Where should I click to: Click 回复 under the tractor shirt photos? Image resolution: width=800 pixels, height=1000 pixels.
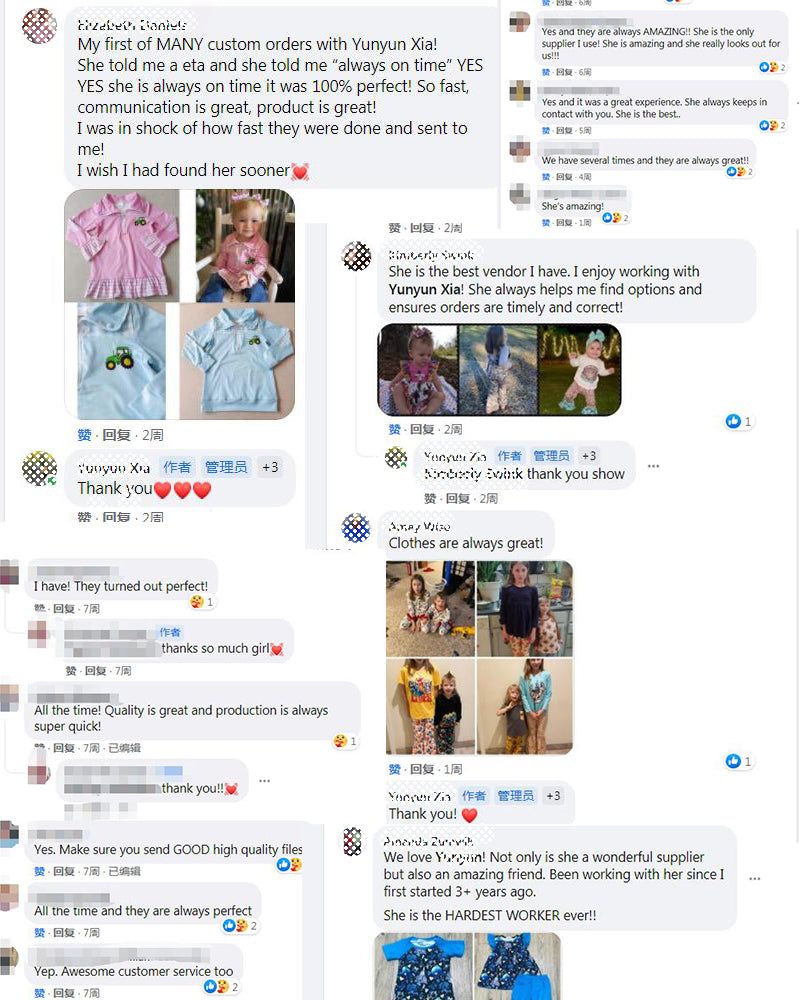click(116, 435)
